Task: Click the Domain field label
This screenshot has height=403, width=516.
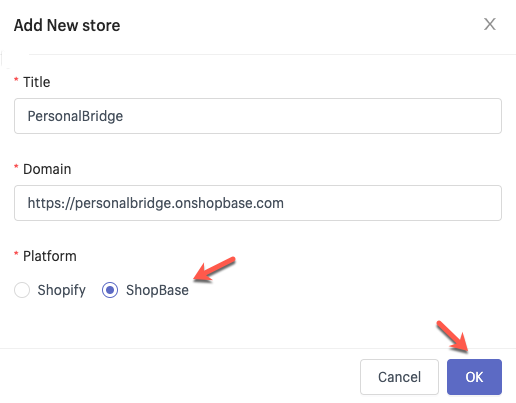Action: [x=47, y=169]
